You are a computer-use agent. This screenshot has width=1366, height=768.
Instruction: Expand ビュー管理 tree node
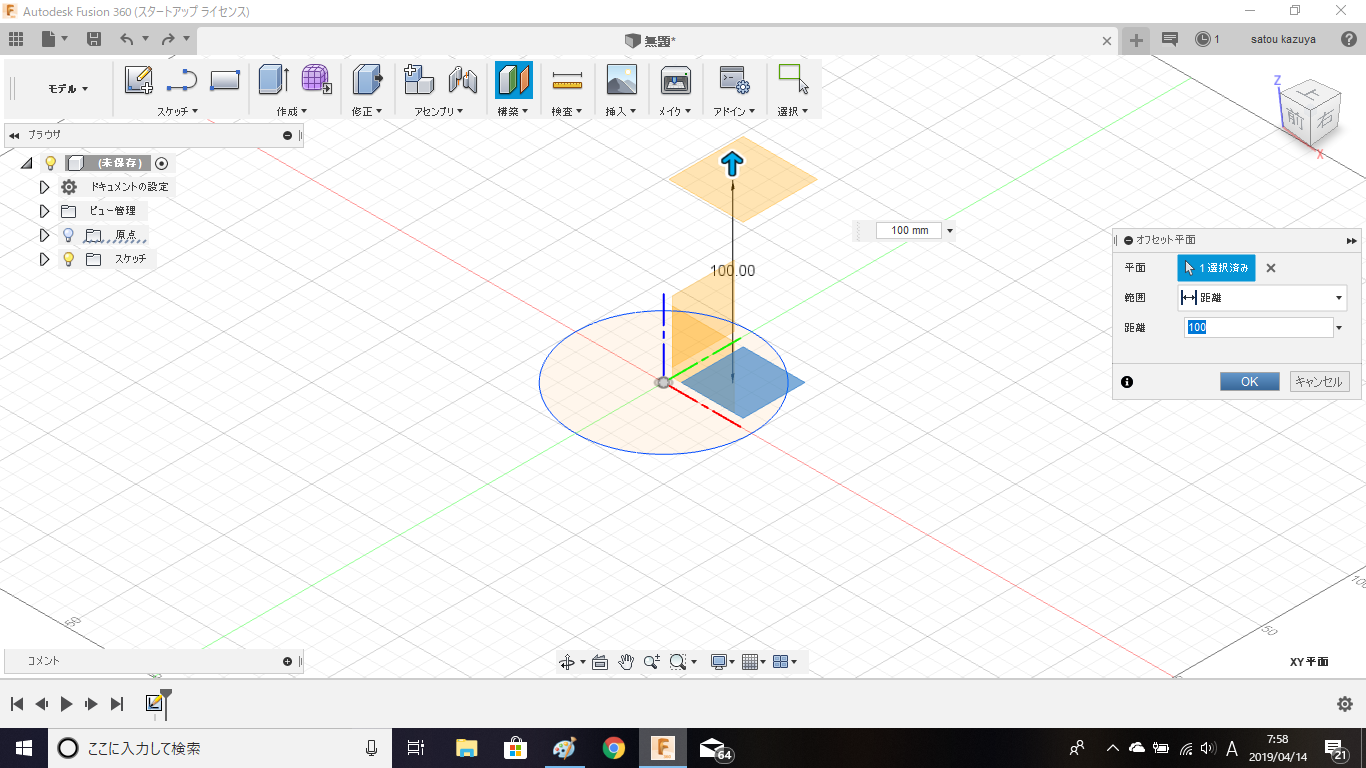44,211
